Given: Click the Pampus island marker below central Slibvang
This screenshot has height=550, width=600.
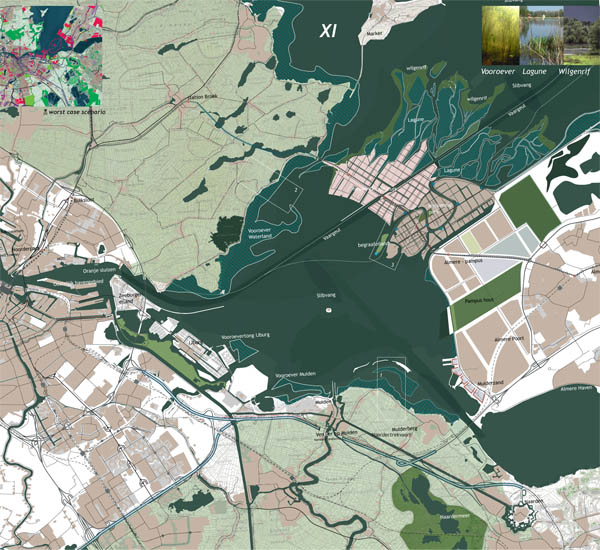Looking at the screenshot, I should point(328,310).
